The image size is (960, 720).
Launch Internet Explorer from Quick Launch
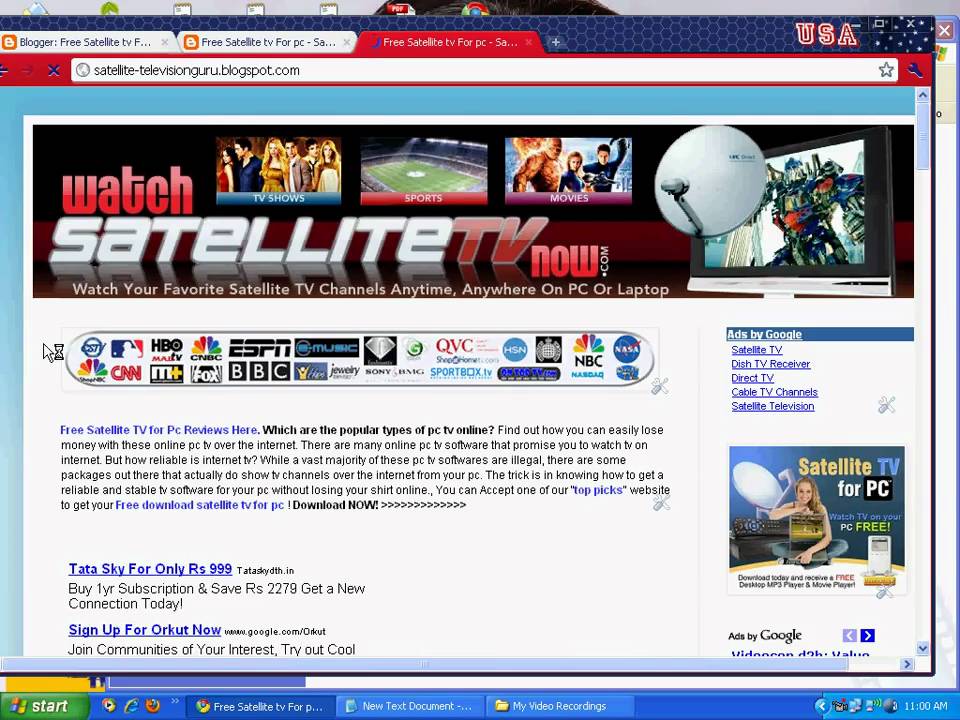pos(131,705)
